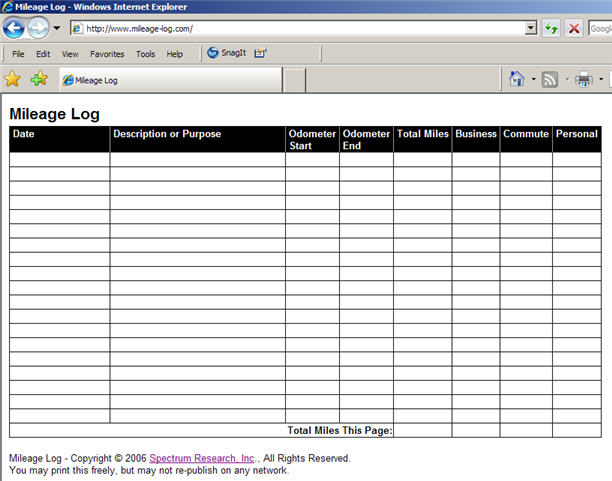The image size is (612, 481).
Task: Select the Mileage Log tab
Action: [171, 80]
